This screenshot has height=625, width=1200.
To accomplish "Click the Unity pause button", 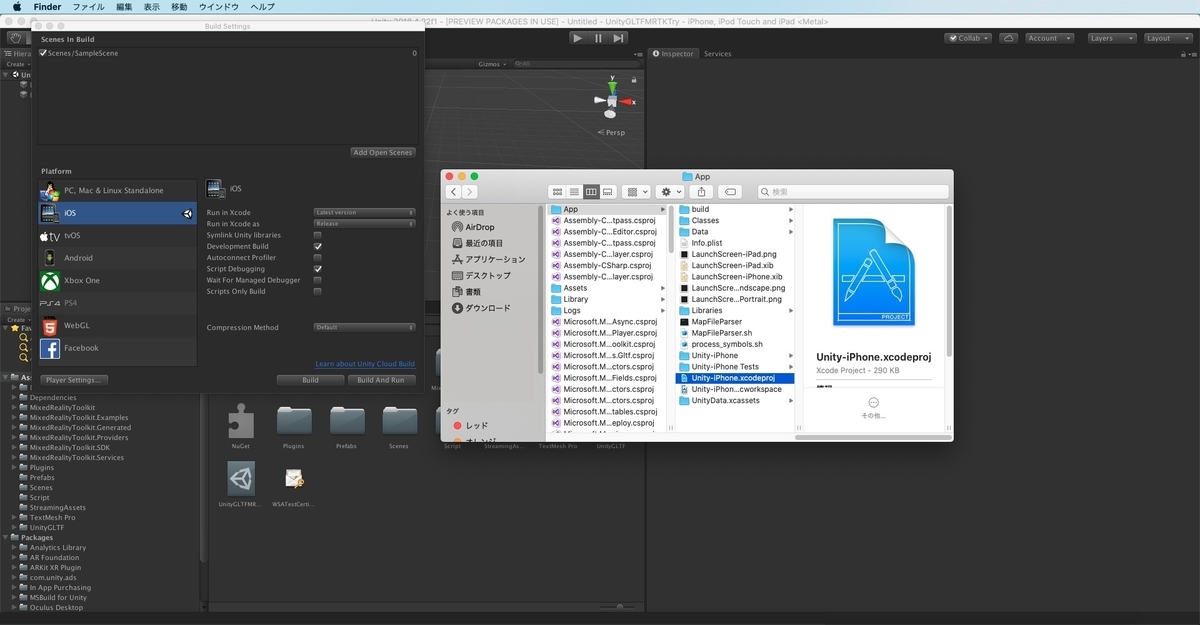I will [x=598, y=38].
